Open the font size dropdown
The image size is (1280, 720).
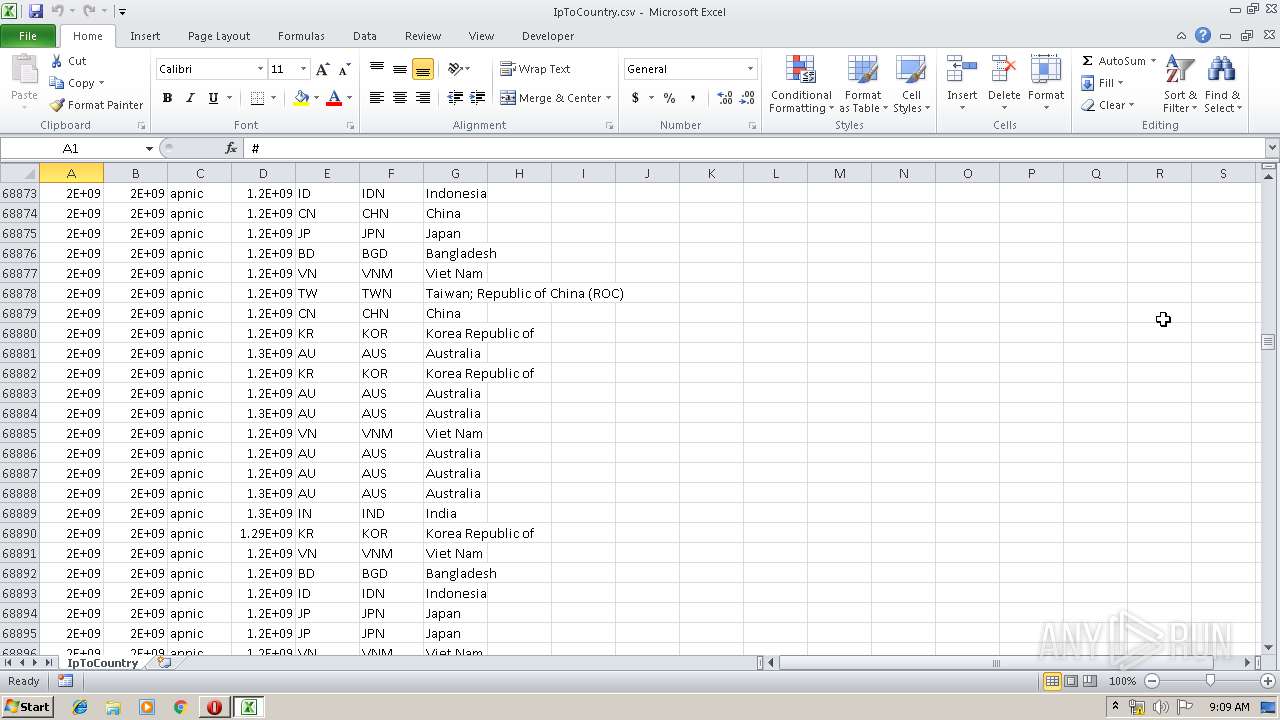(303, 69)
